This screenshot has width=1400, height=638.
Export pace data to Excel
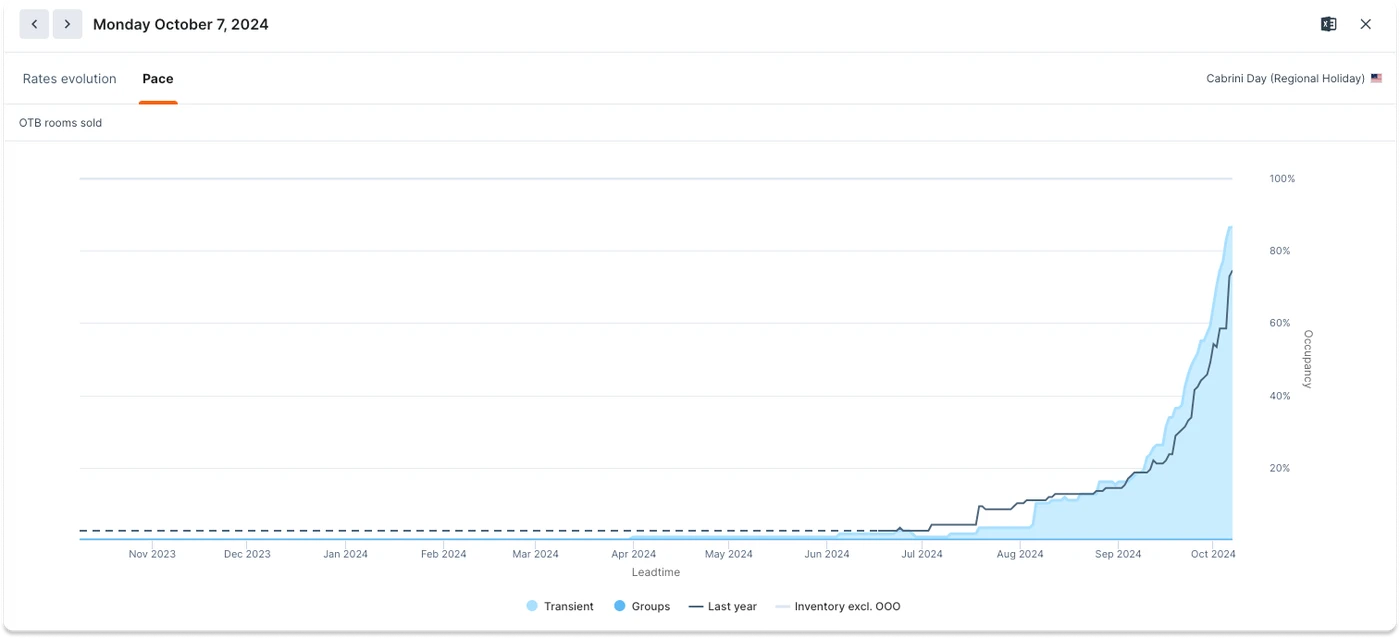(1328, 24)
